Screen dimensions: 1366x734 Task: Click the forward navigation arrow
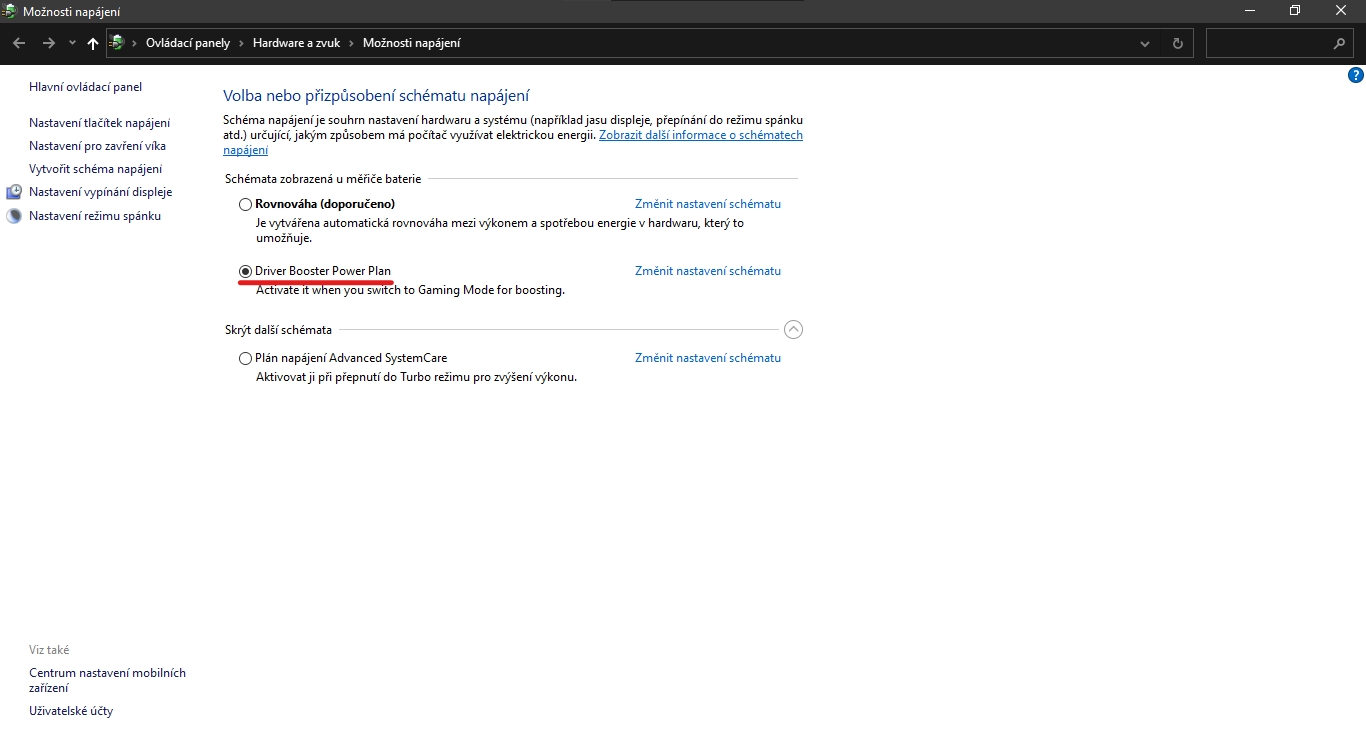pos(48,43)
